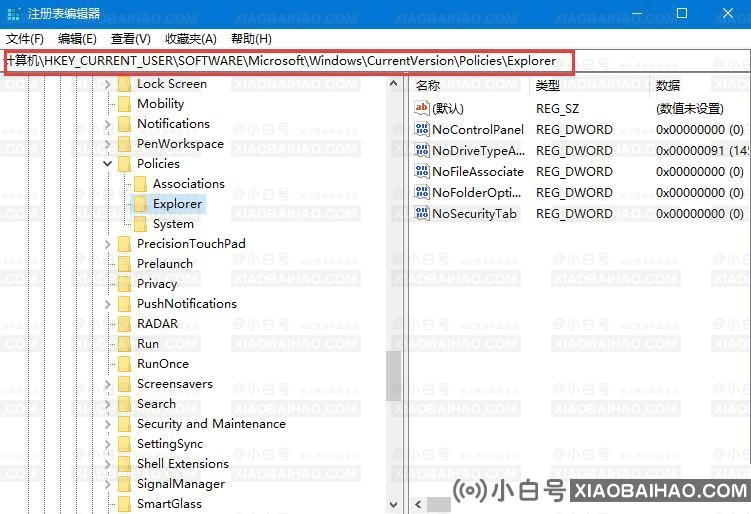Select the Search tree key

point(156,404)
